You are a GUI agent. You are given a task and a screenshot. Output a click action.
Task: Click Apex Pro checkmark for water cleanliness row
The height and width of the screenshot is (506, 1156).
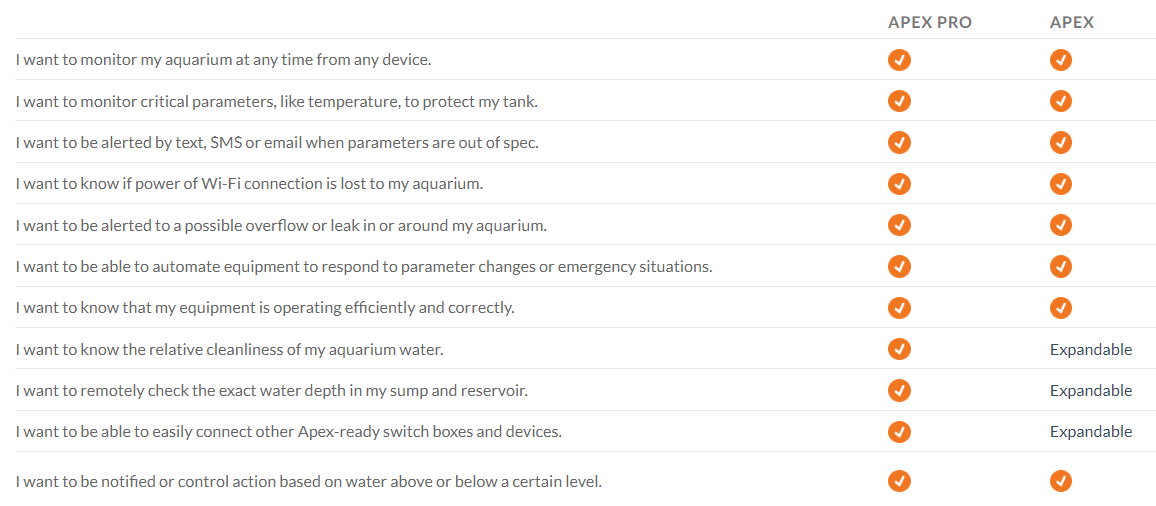pyautogui.click(x=899, y=349)
